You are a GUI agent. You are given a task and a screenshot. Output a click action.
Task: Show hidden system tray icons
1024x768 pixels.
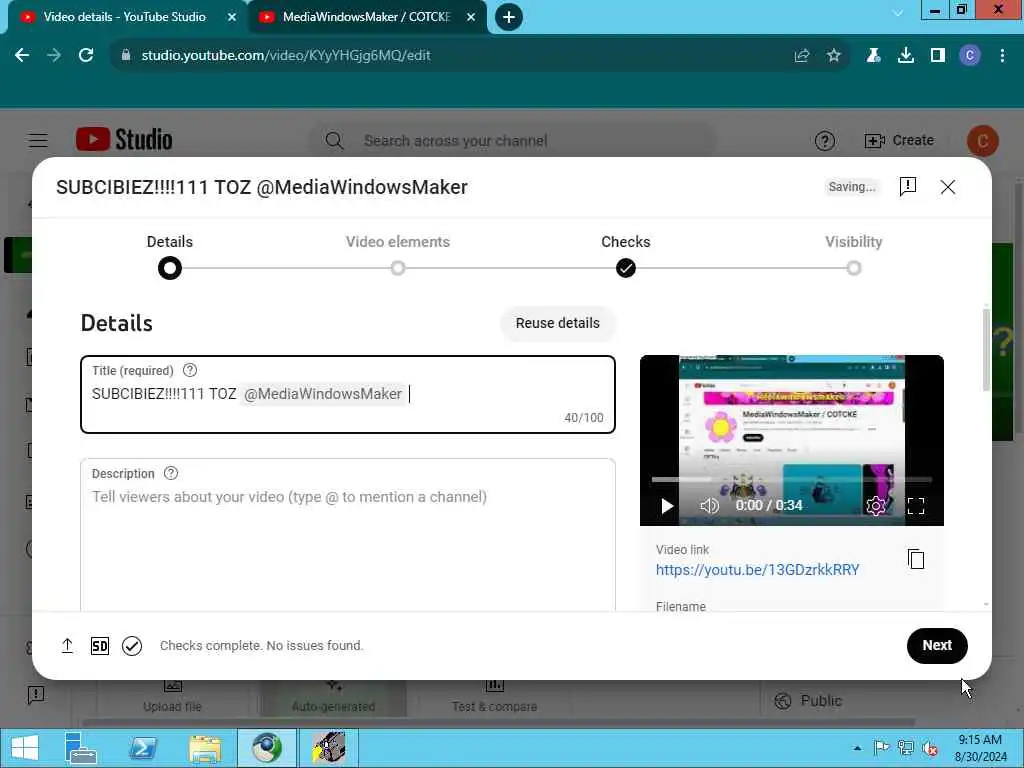[857, 748]
